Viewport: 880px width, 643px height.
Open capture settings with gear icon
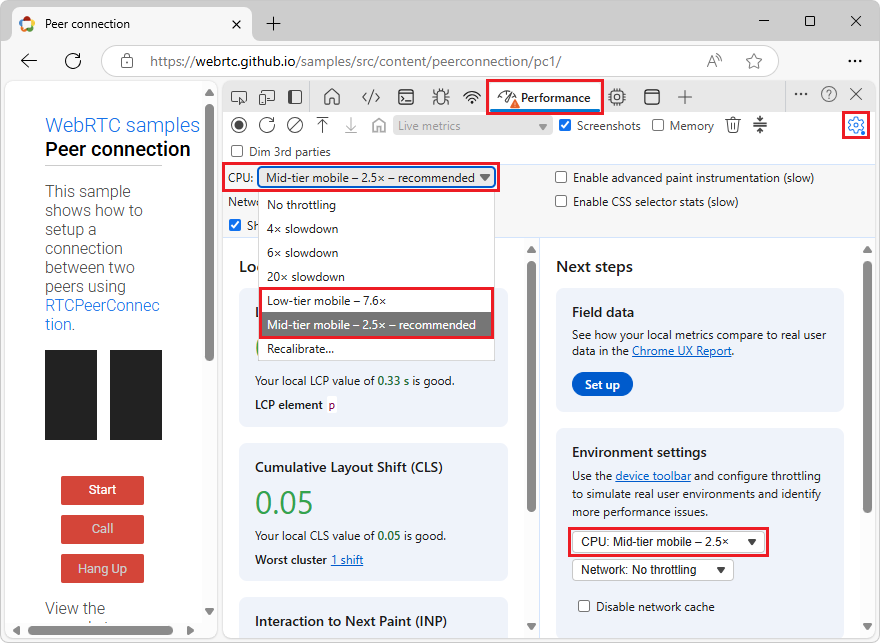(x=855, y=125)
